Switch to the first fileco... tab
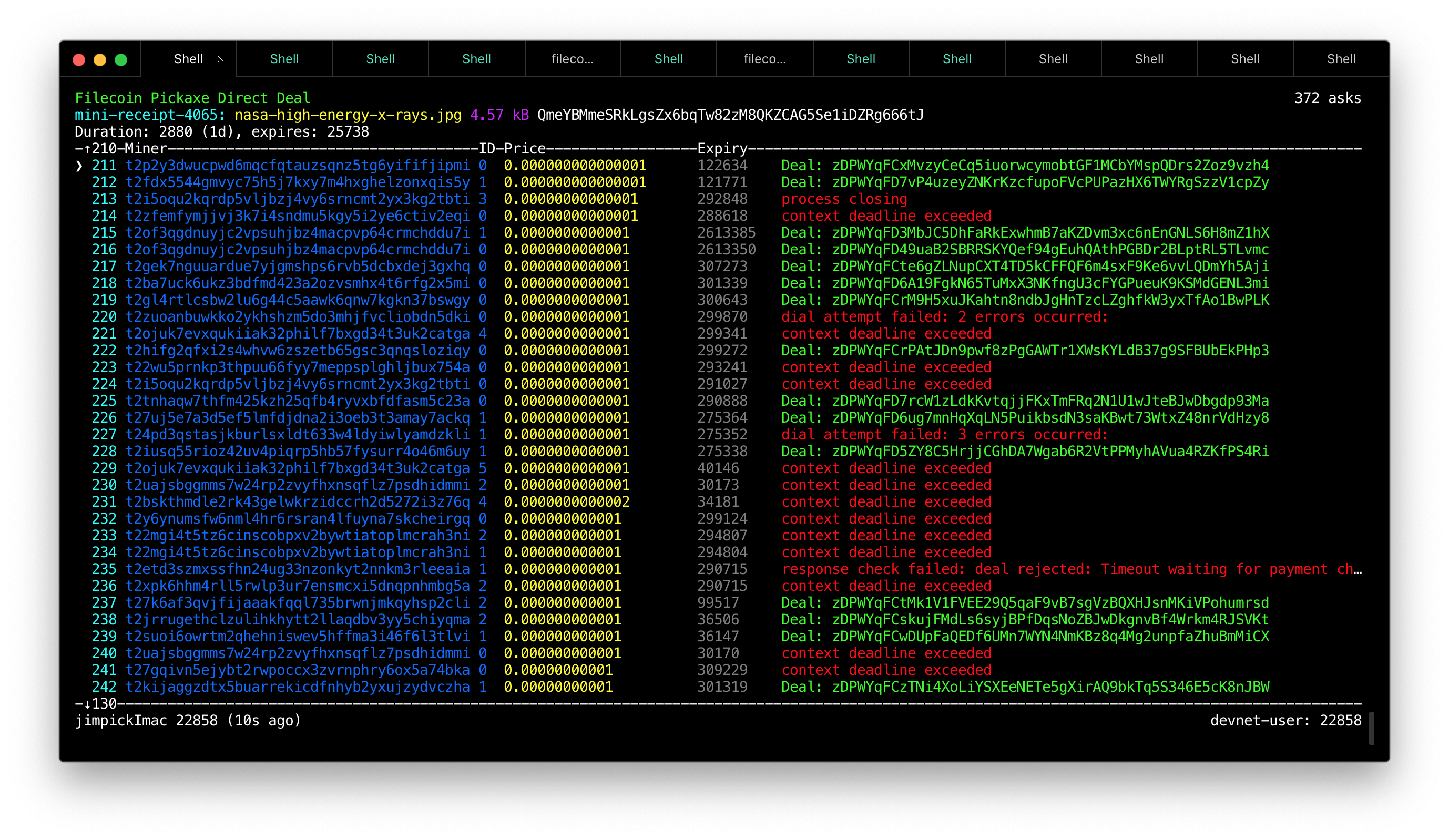This screenshot has width=1449, height=840. 572,59
